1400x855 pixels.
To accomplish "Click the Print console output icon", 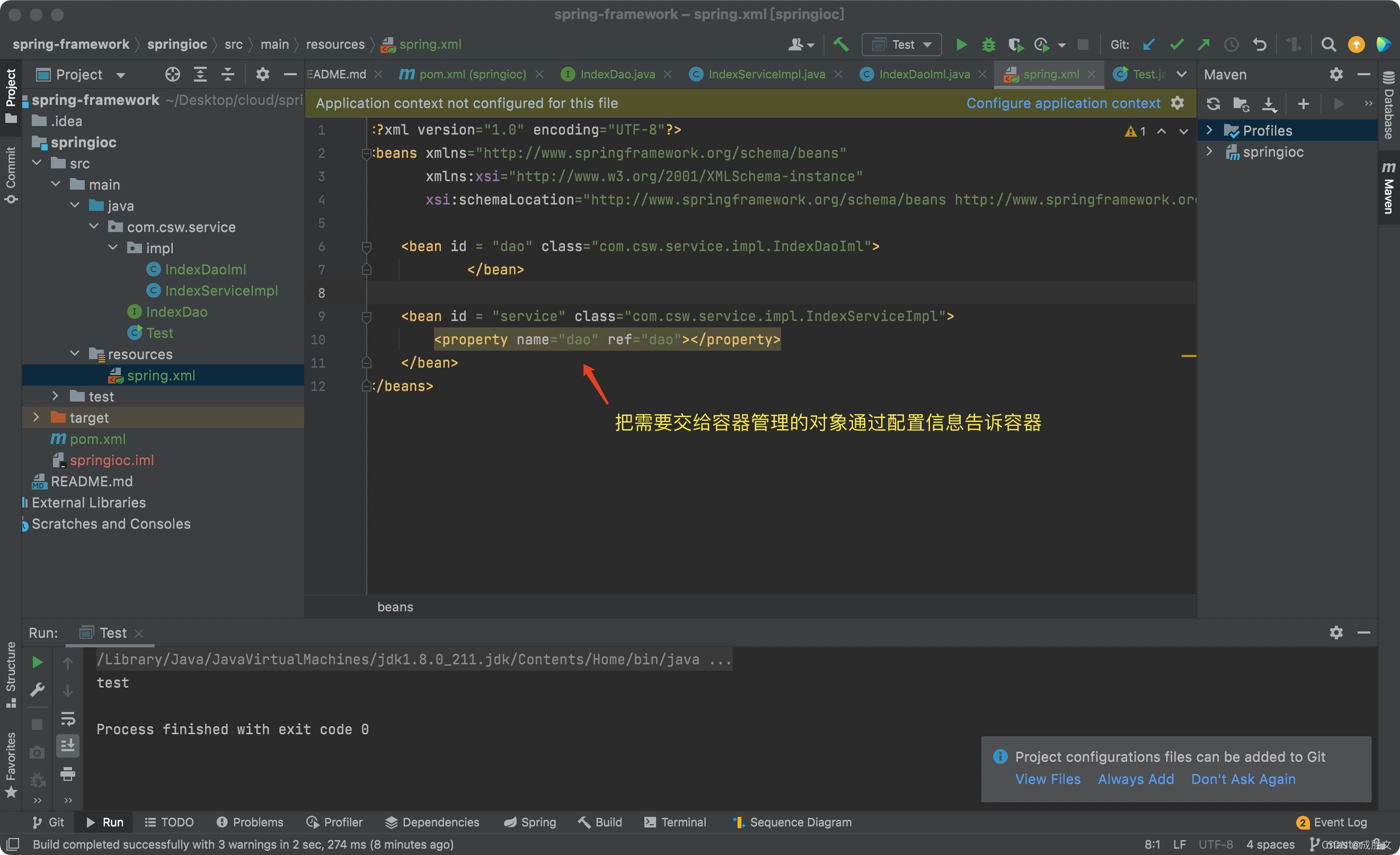I will coord(68,773).
